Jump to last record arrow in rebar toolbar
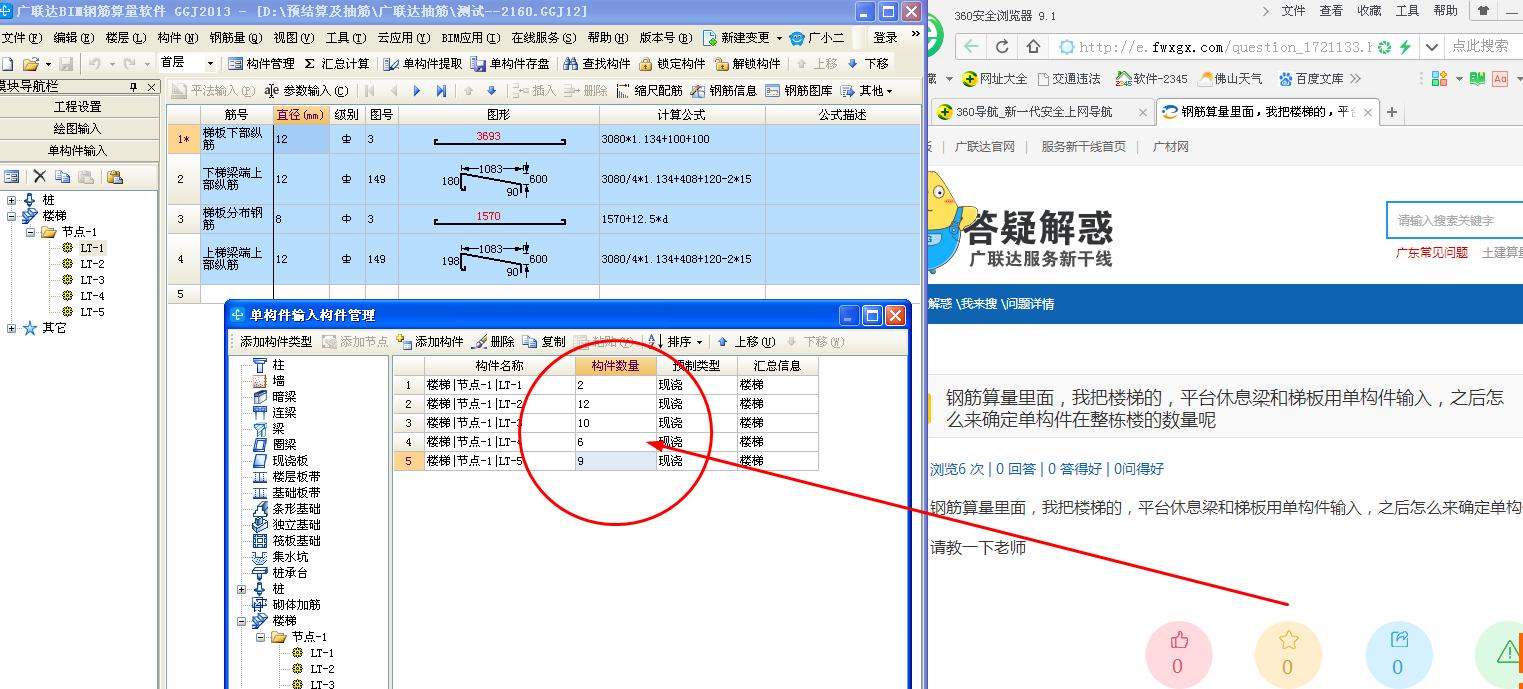The height and width of the screenshot is (689, 1523). pos(441,91)
